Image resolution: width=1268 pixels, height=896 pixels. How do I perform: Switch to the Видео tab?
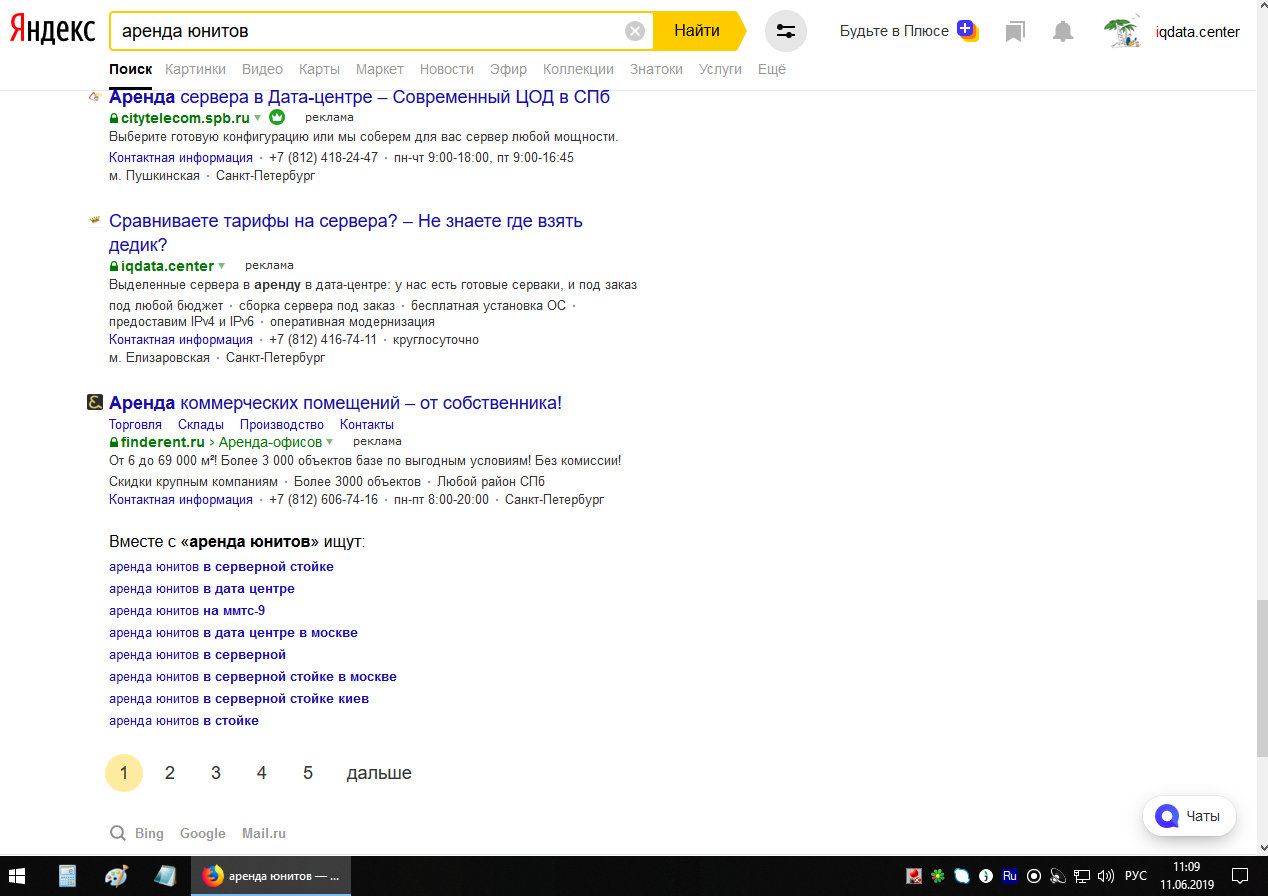tap(262, 69)
